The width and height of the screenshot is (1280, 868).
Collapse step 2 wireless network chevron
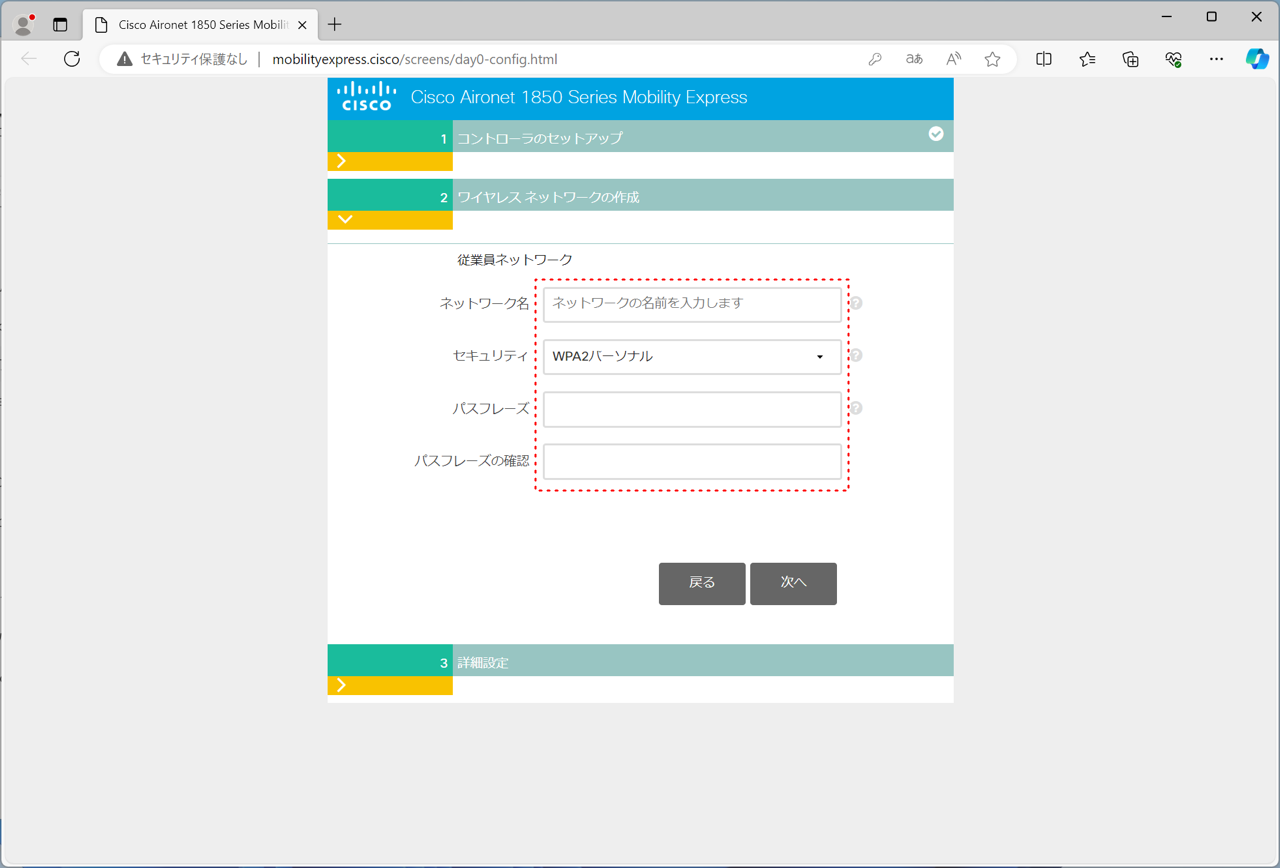click(x=345, y=219)
